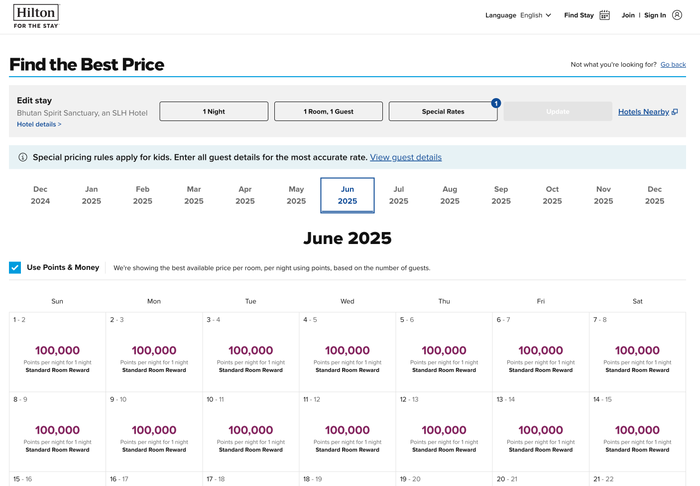Open the 1 Night selector
The width and height of the screenshot is (700, 486).
(214, 111)
